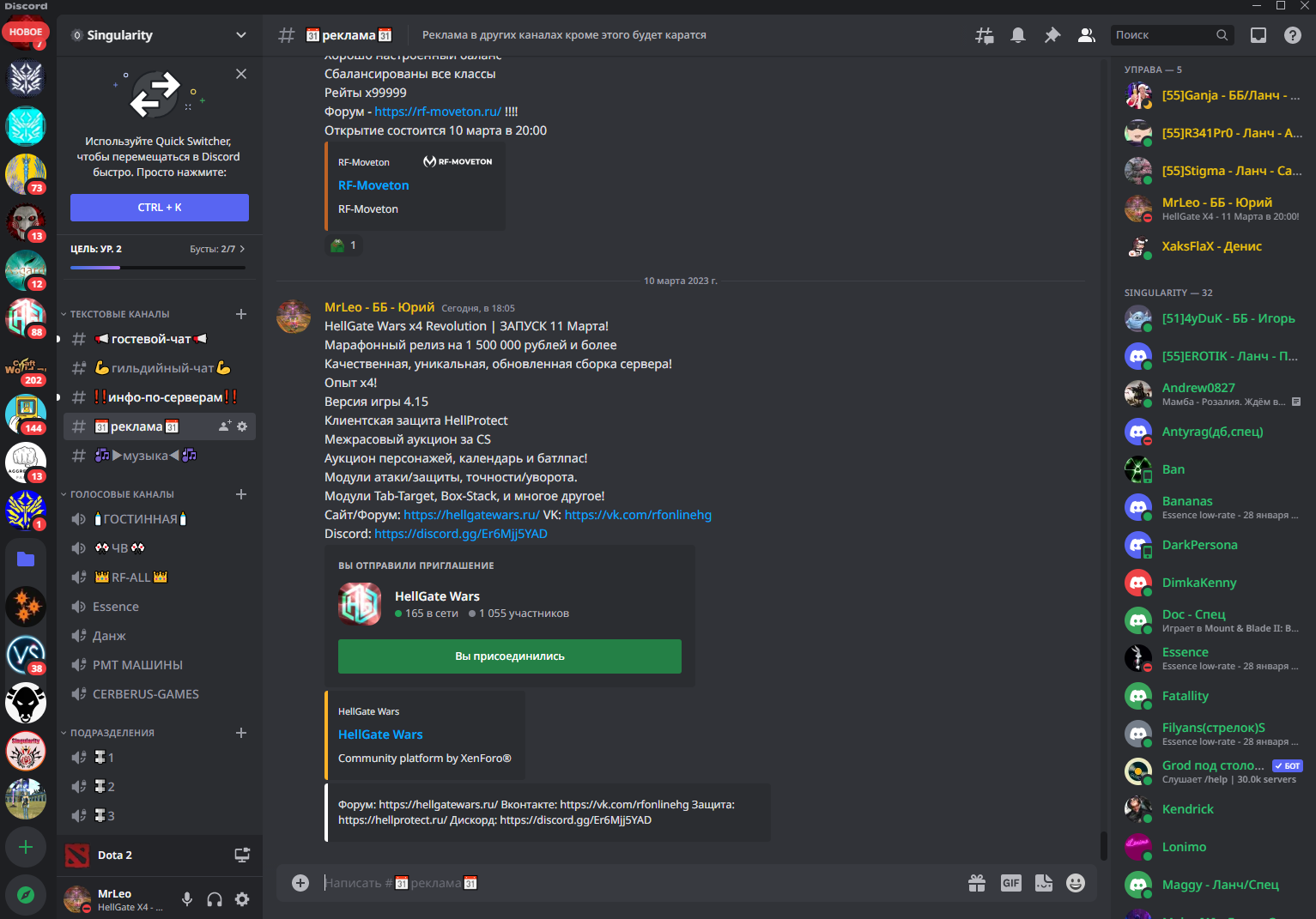Open the Help question mark icon
This screenshot has height=919, width=1316.
(x=1293, y=35)
